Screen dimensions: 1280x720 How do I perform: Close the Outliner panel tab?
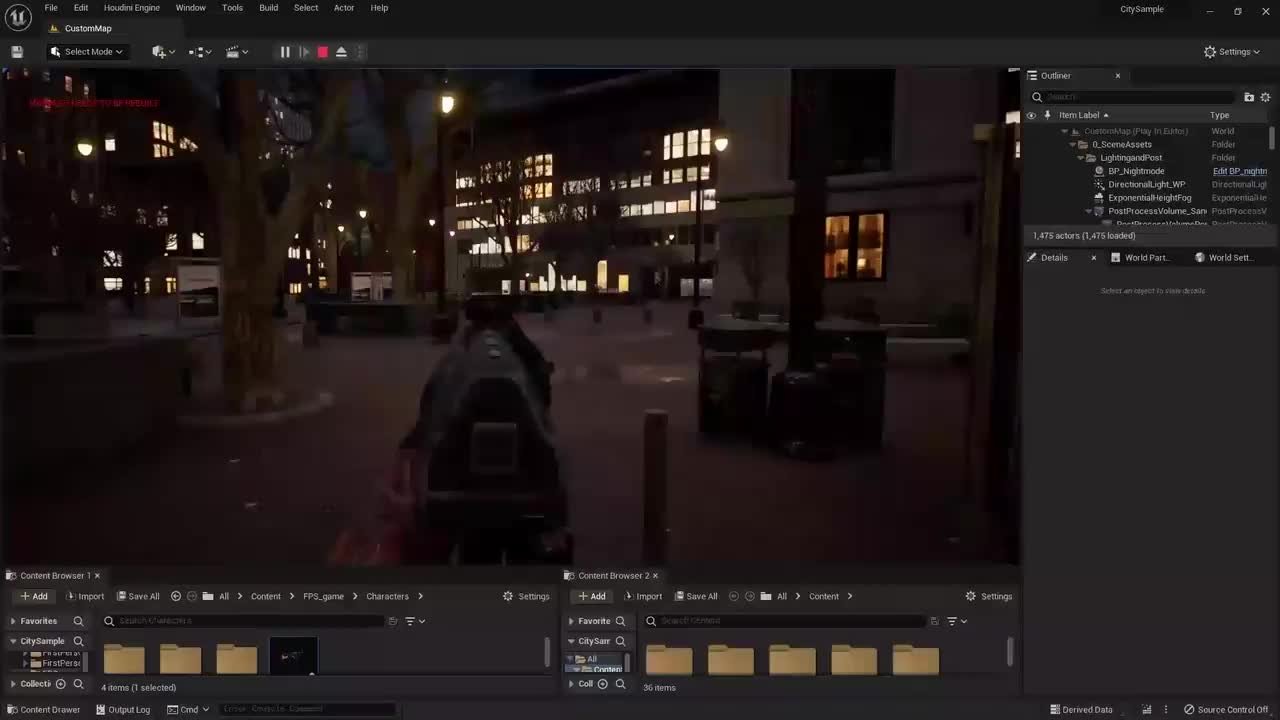pyautogui.click(x=1118, y=76)
